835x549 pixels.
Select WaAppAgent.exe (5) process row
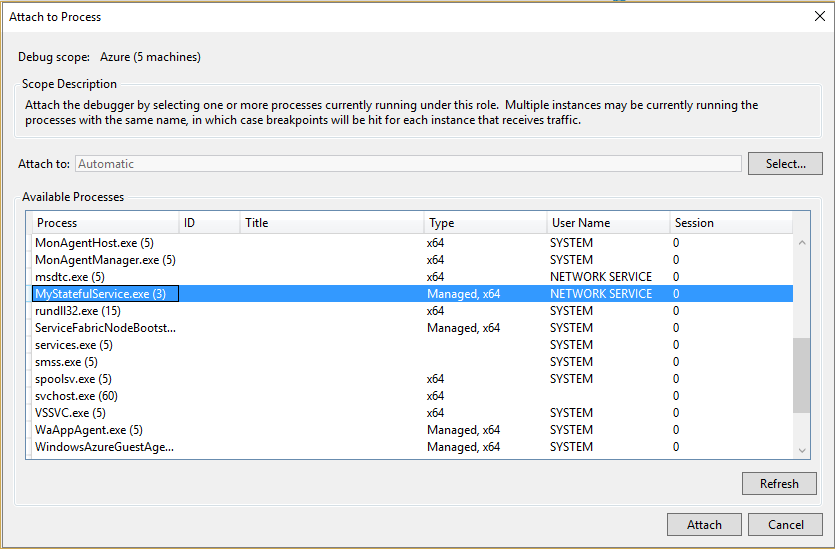[x=412, y=430]
